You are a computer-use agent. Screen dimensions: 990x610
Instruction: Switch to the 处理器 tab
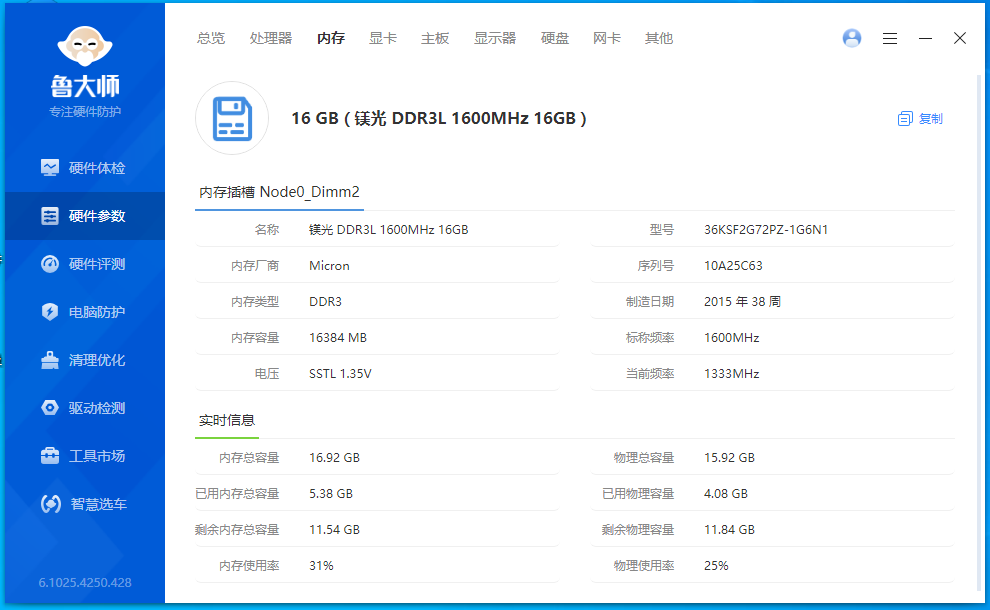pos(271,38)
